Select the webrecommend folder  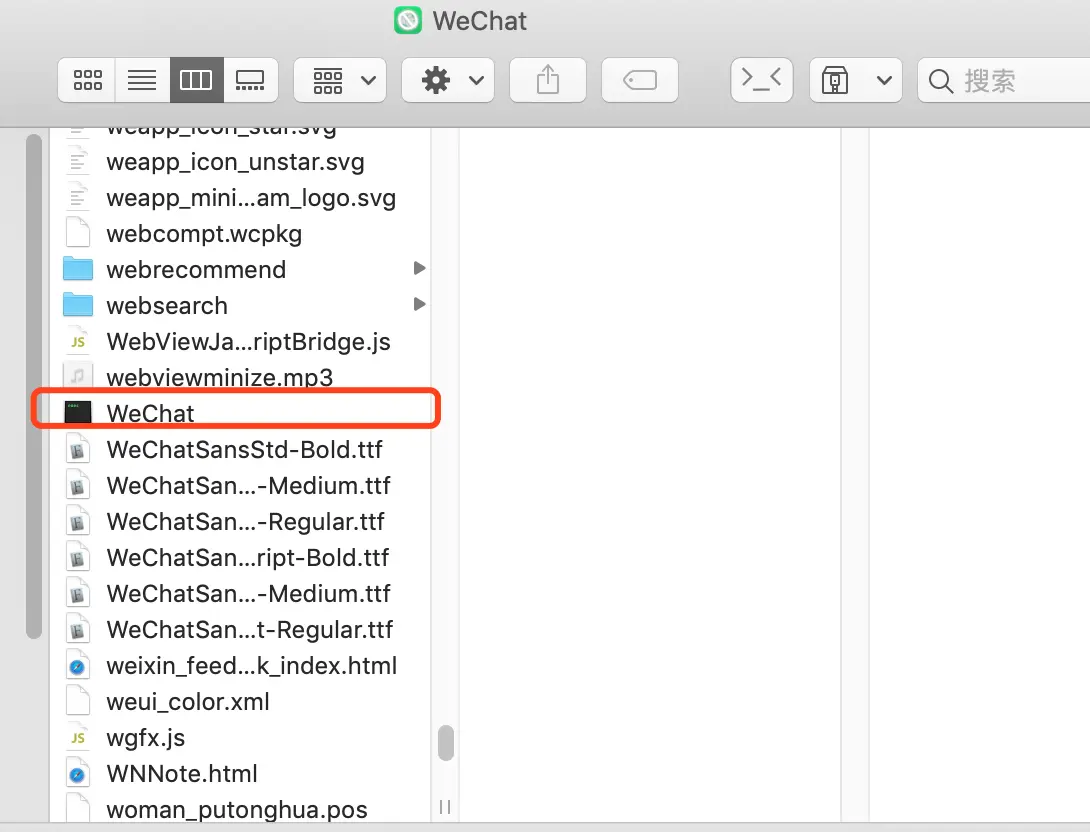196,270
